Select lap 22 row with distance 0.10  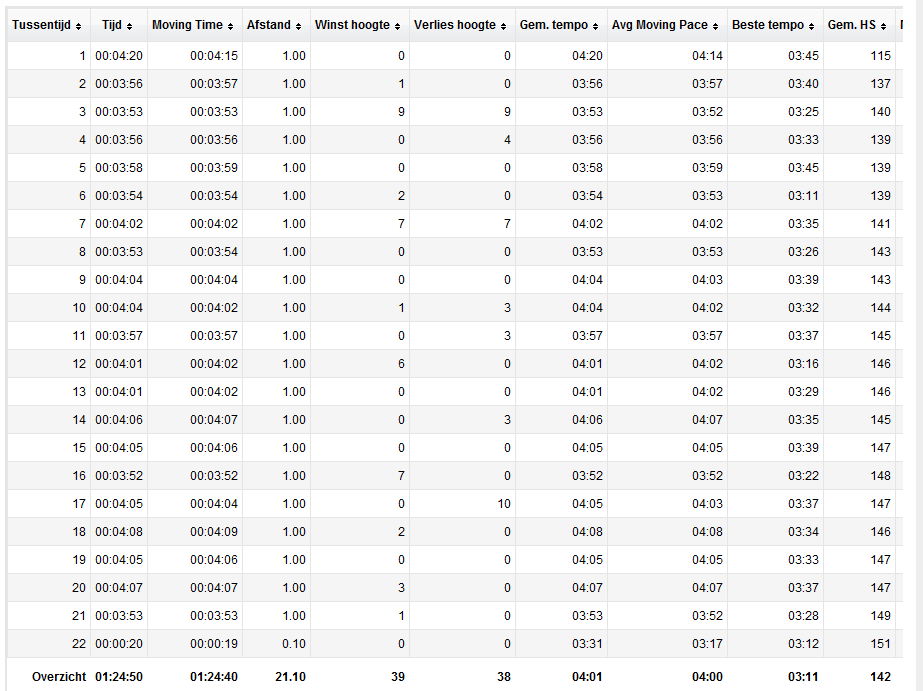(454, 644)
